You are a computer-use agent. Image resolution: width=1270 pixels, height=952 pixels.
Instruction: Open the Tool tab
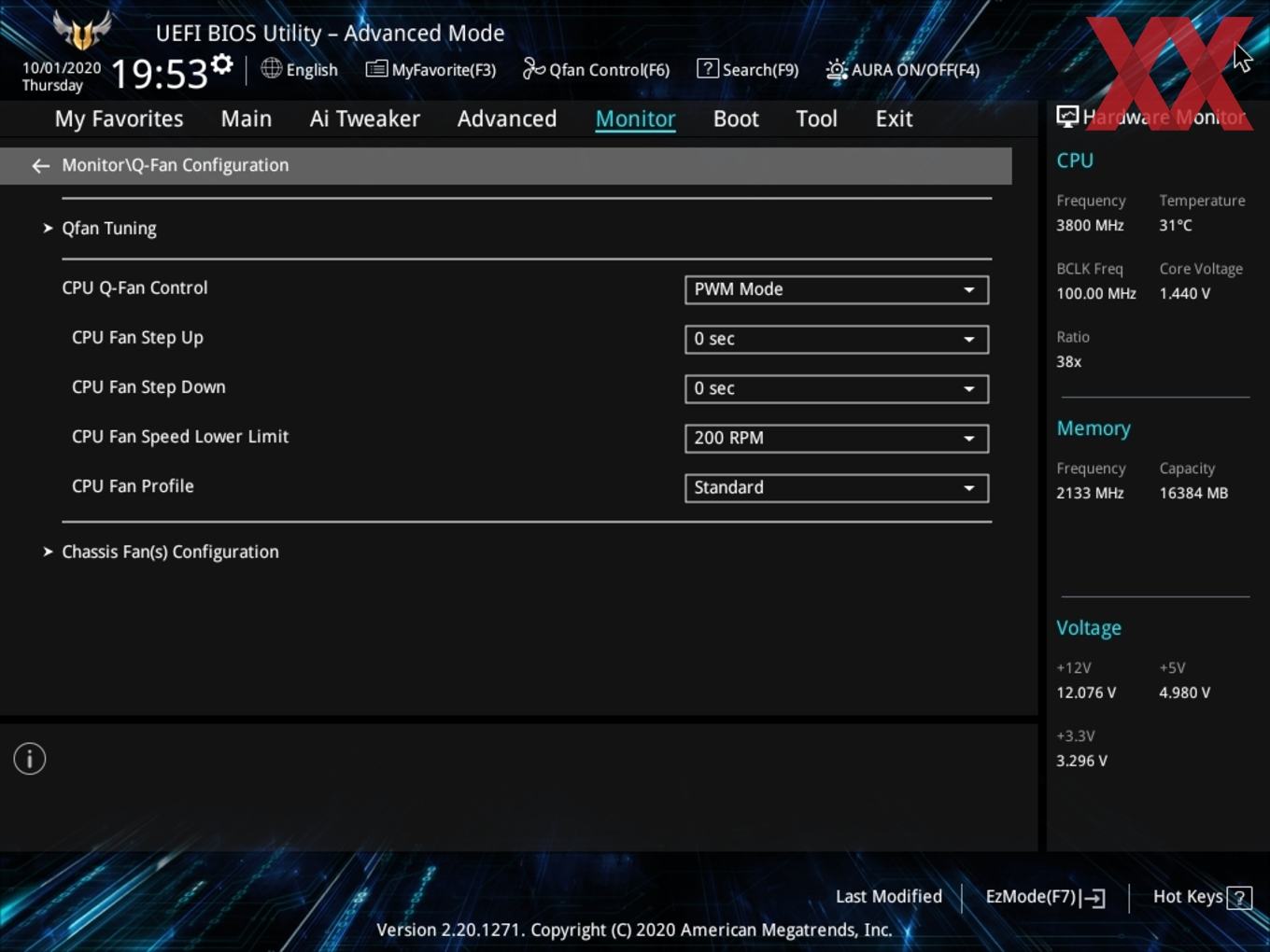coord(816,119)
